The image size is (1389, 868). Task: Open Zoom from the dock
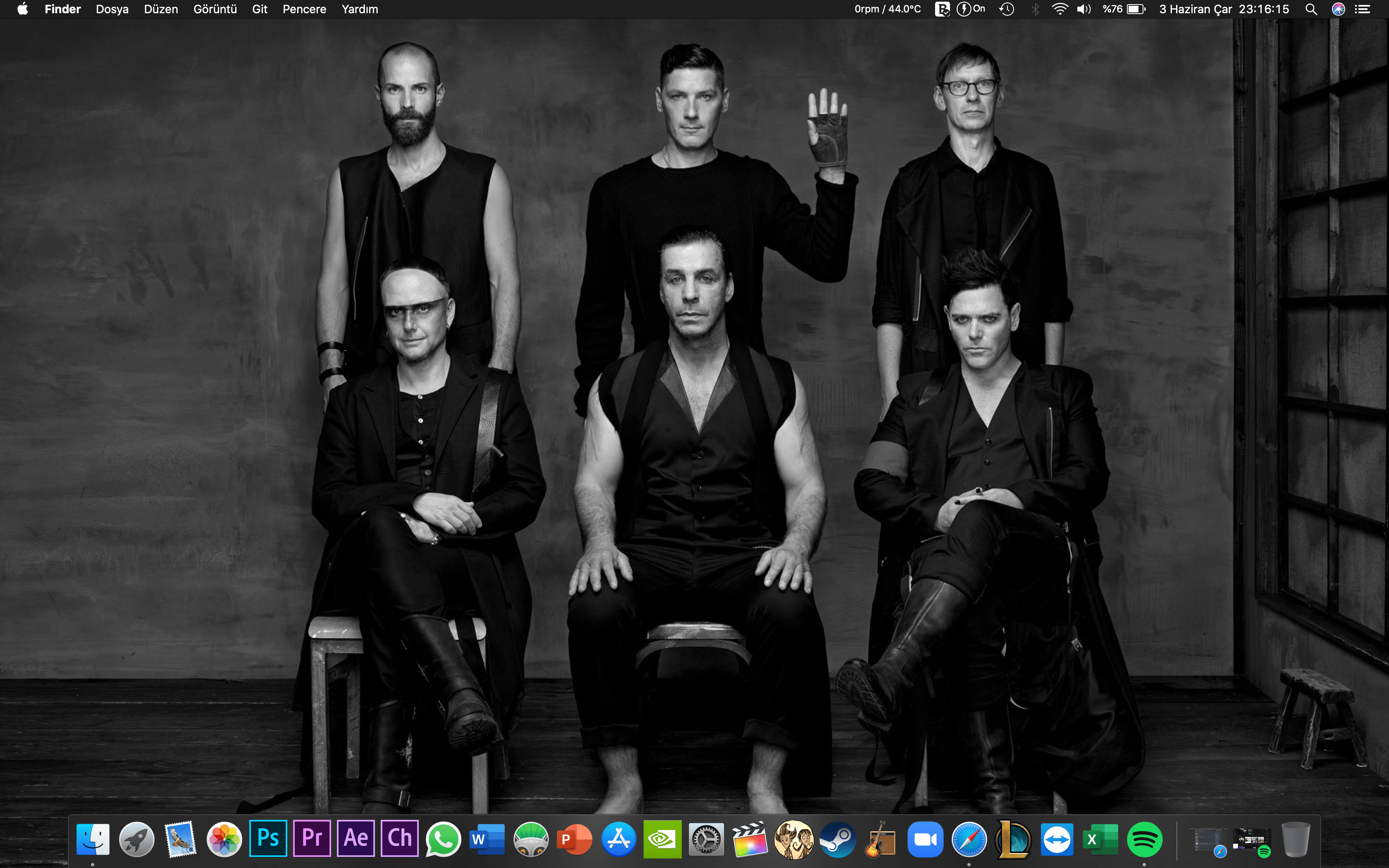[x=925, y=839]
